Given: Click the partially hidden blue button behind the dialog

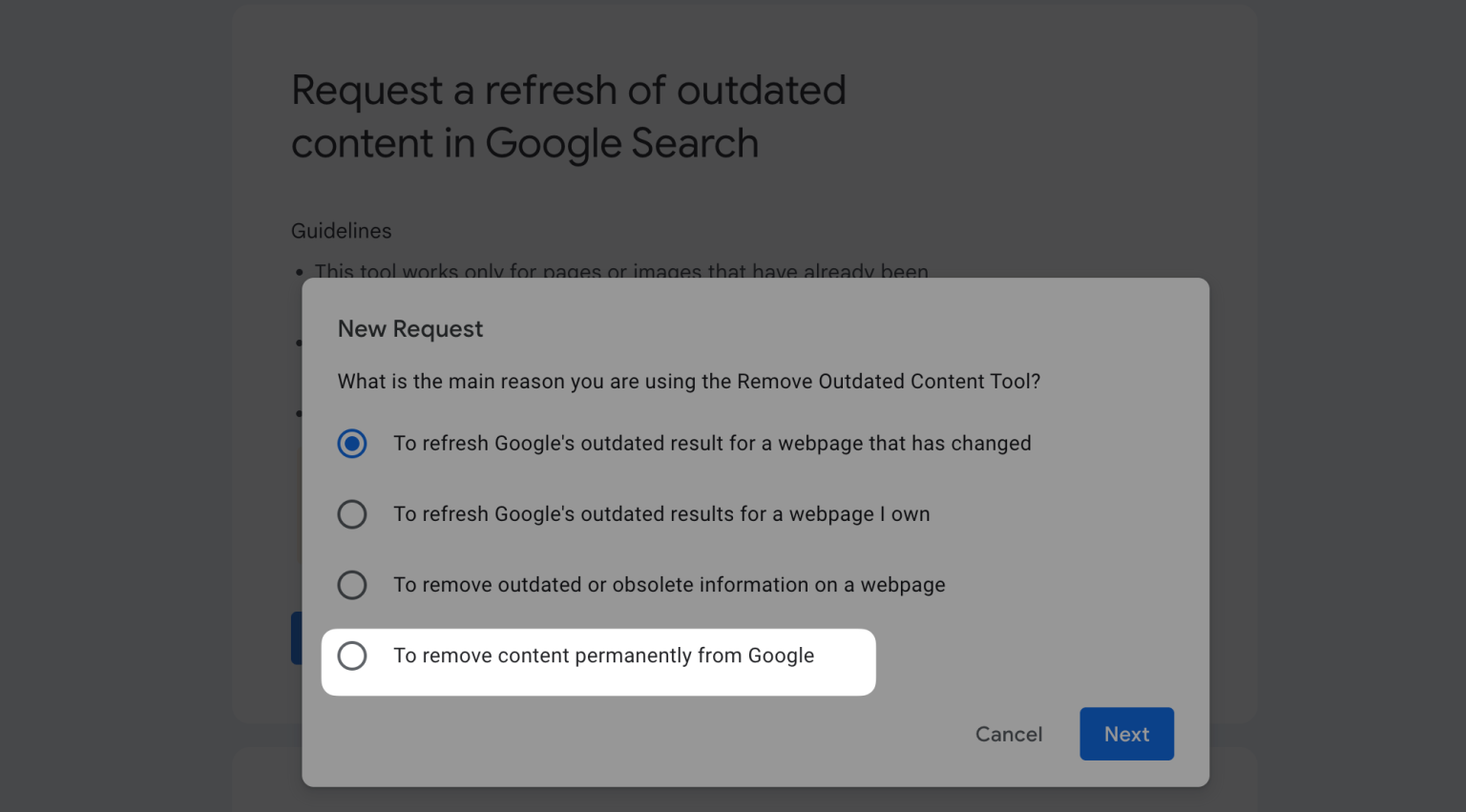Looking at the screenshot, I should tap(296, 637).
